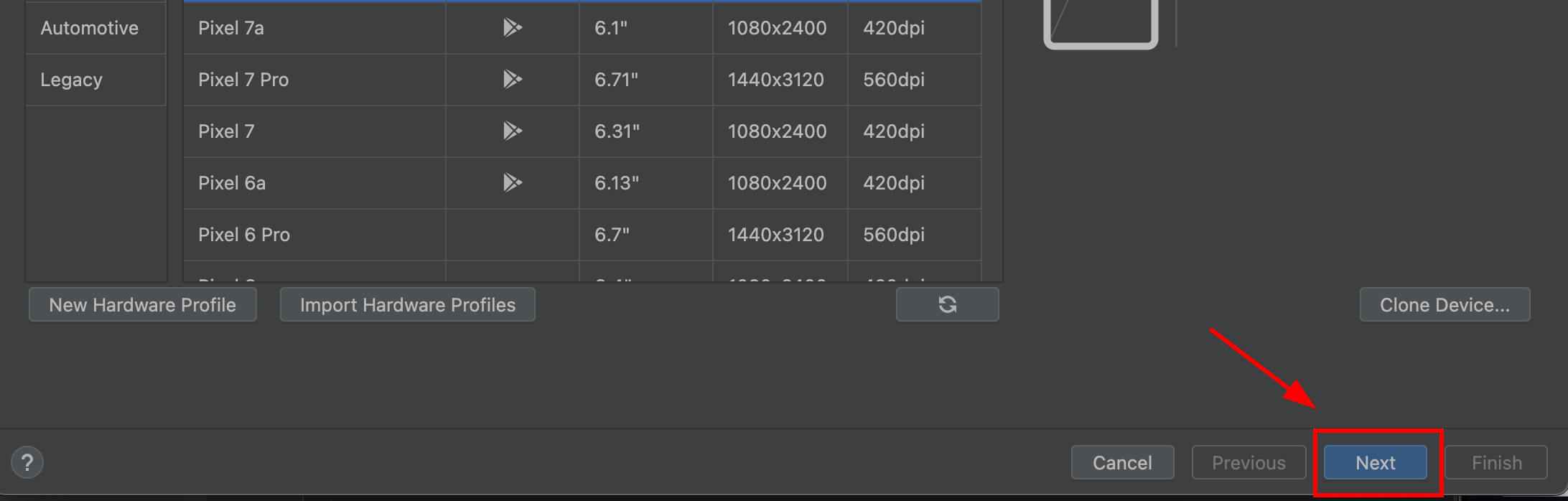Click New Hardware Profile
Viewport: 1568px width, 501px height.
[142, 304]
